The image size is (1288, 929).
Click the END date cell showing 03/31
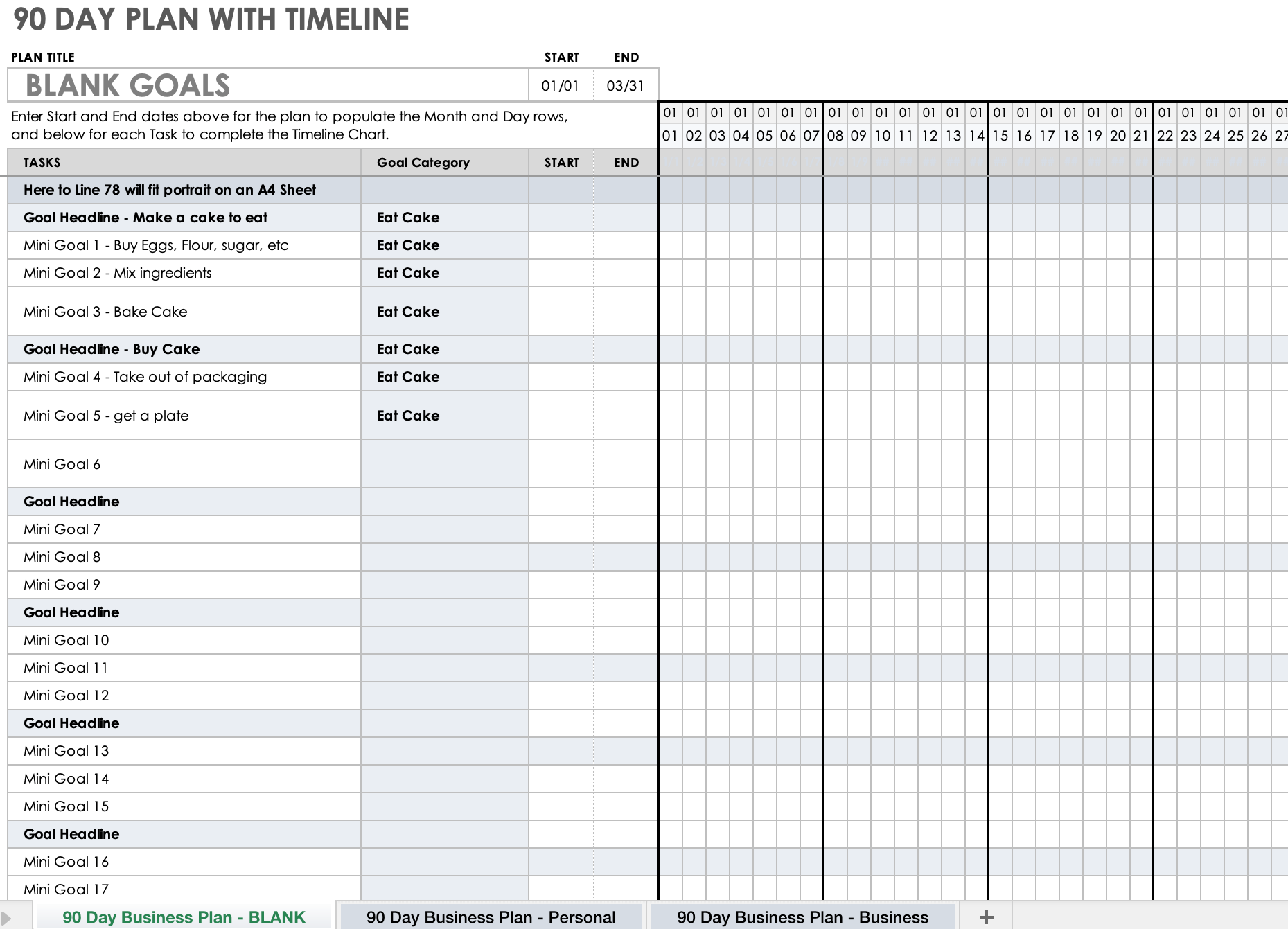626,85
